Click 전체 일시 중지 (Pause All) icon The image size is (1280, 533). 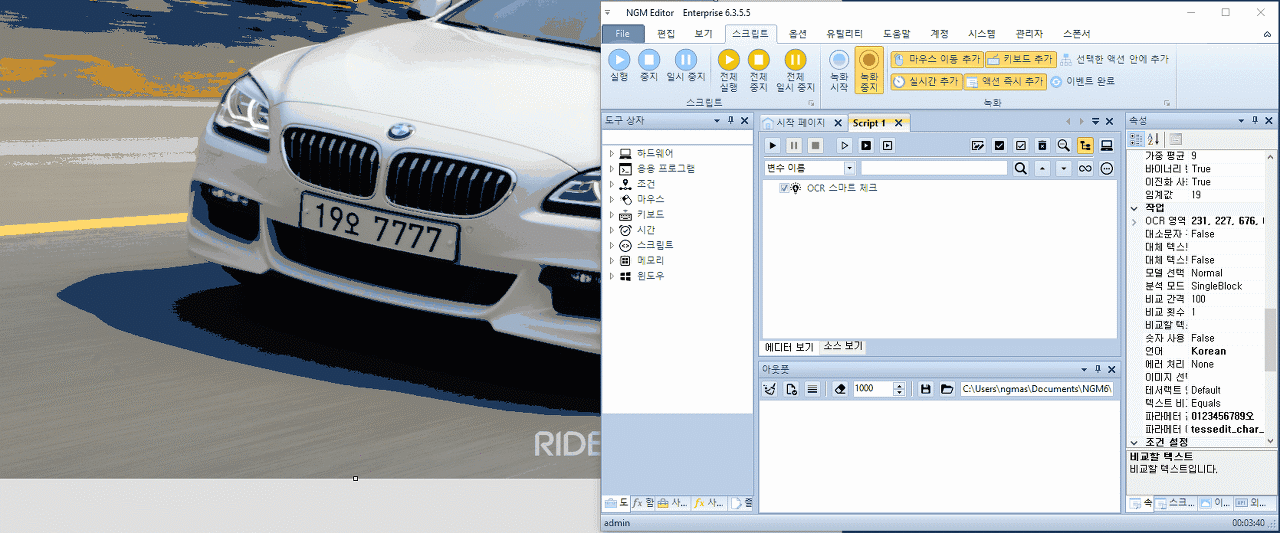pos(795,60)
